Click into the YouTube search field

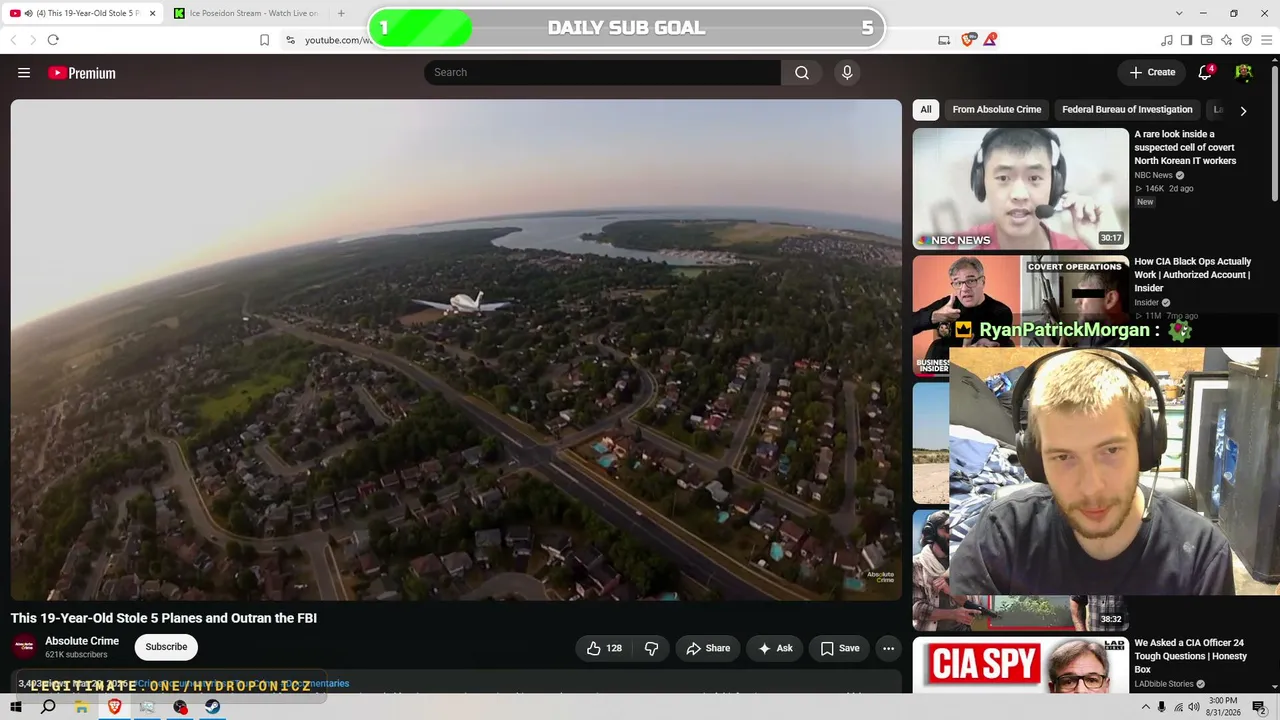pyautogui.click(x=602, y=72)
